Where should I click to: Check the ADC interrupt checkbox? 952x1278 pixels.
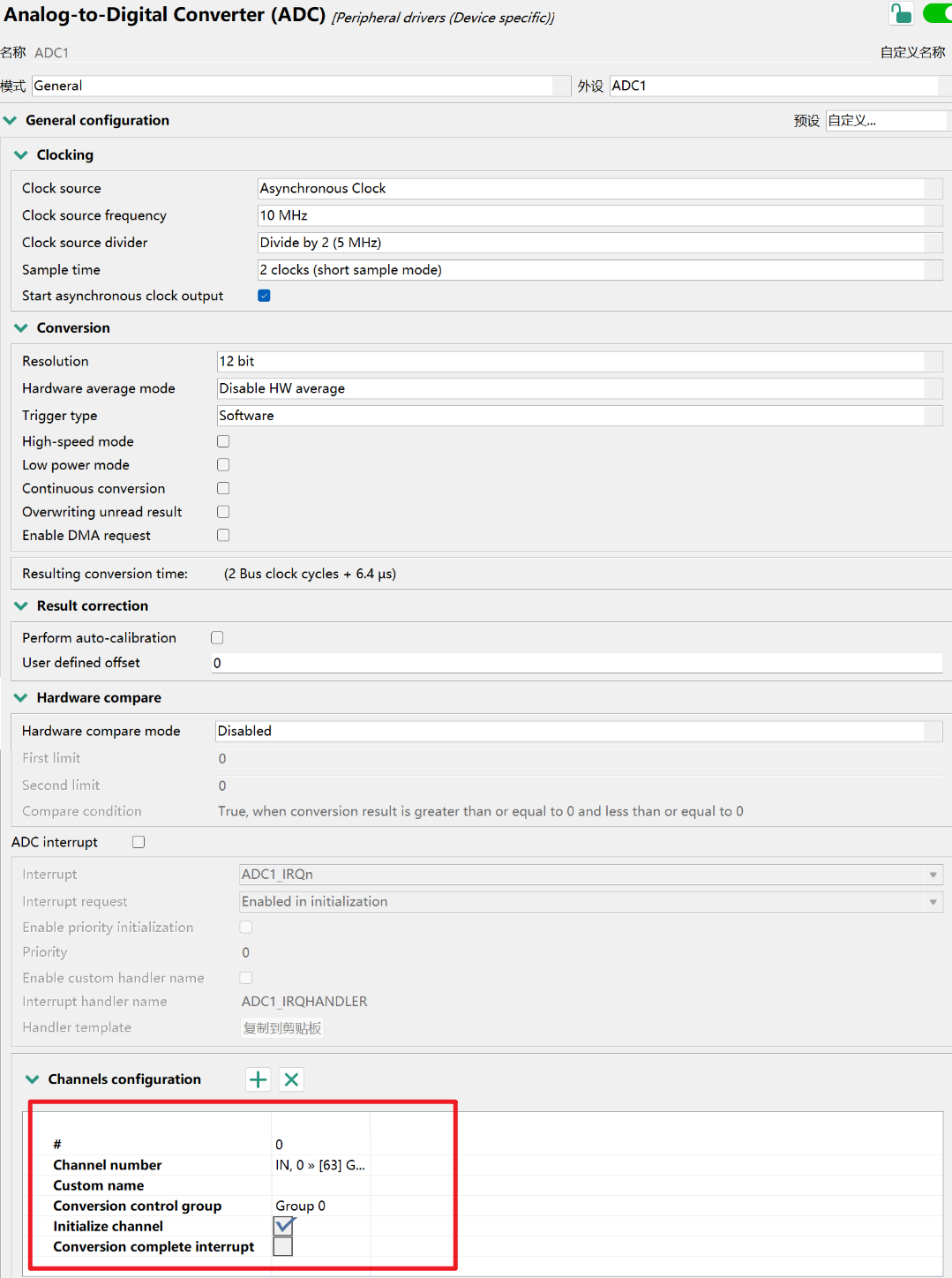(139, 842)
